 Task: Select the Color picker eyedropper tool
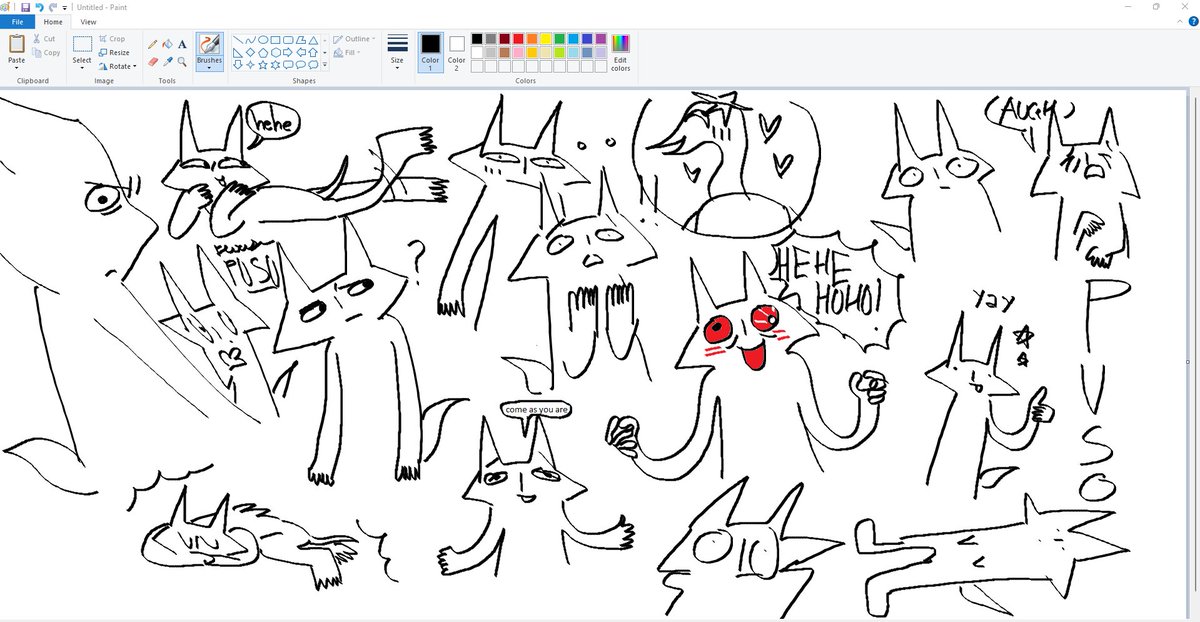pos(168,62)
